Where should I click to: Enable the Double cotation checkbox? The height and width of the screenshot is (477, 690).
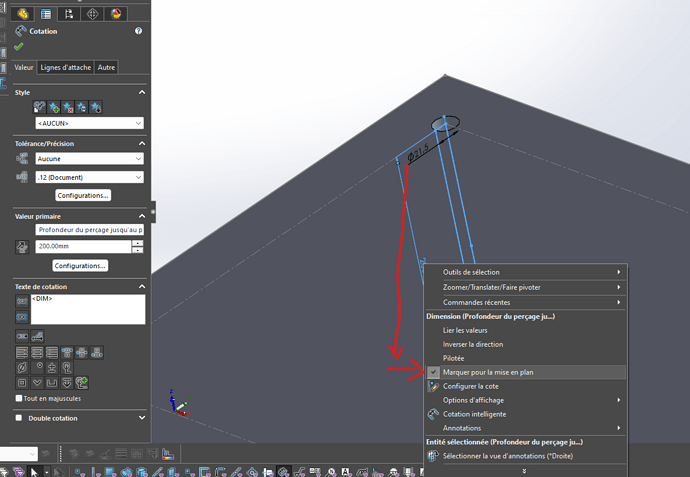click(x=19, y=418)
